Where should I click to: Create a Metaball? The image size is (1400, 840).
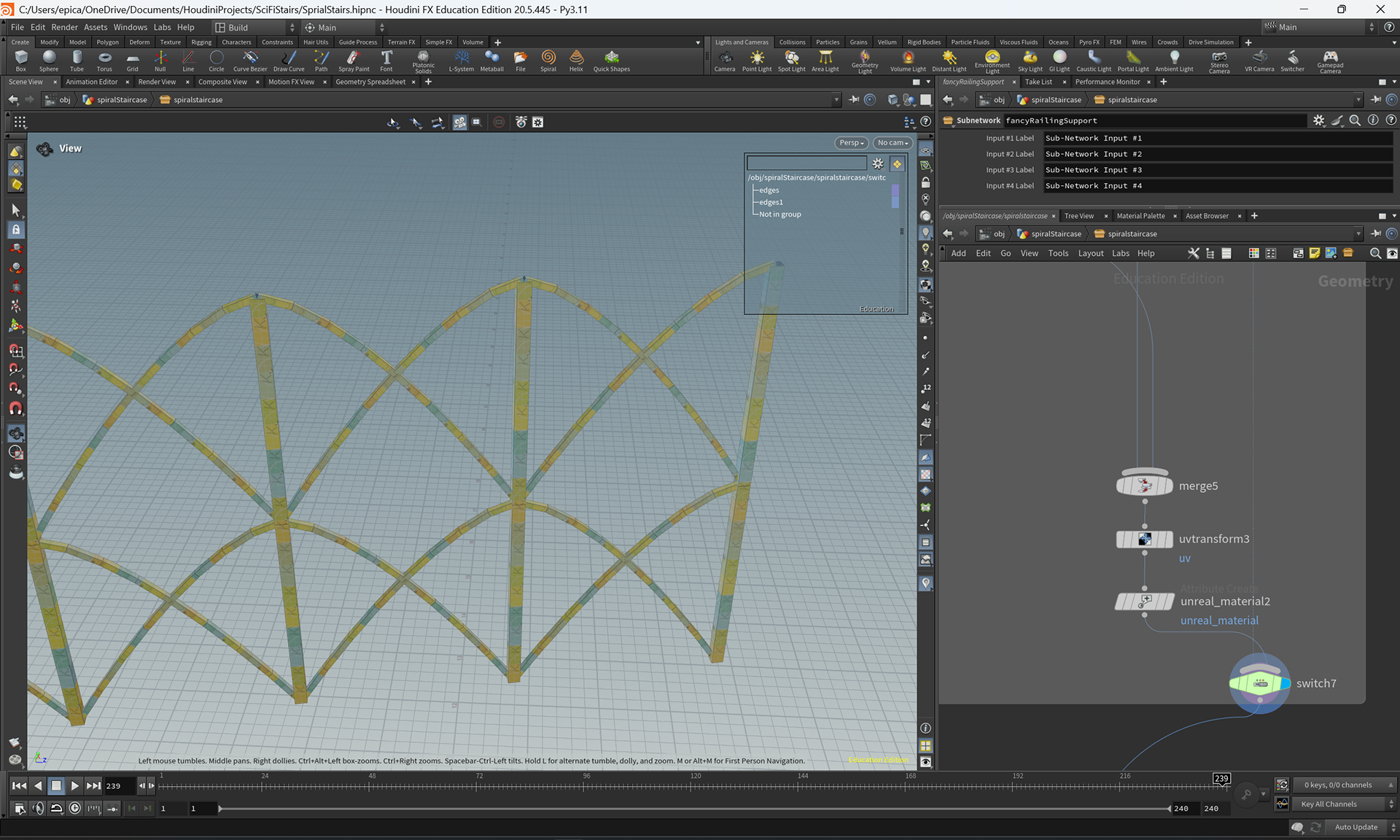click(491, 61)
